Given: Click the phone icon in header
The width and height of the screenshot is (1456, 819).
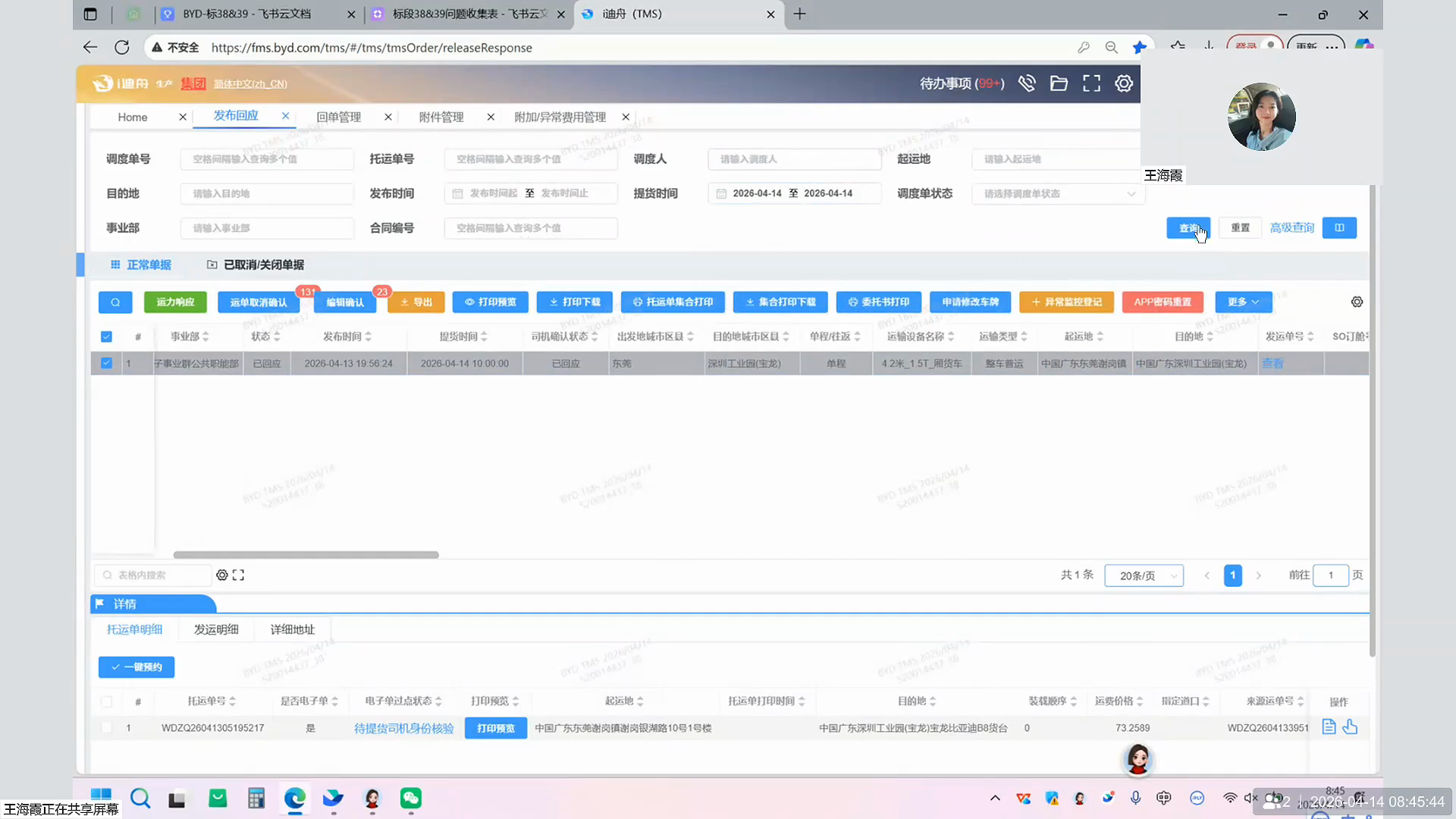Looking at the screenshot, I should point(1027,83).
